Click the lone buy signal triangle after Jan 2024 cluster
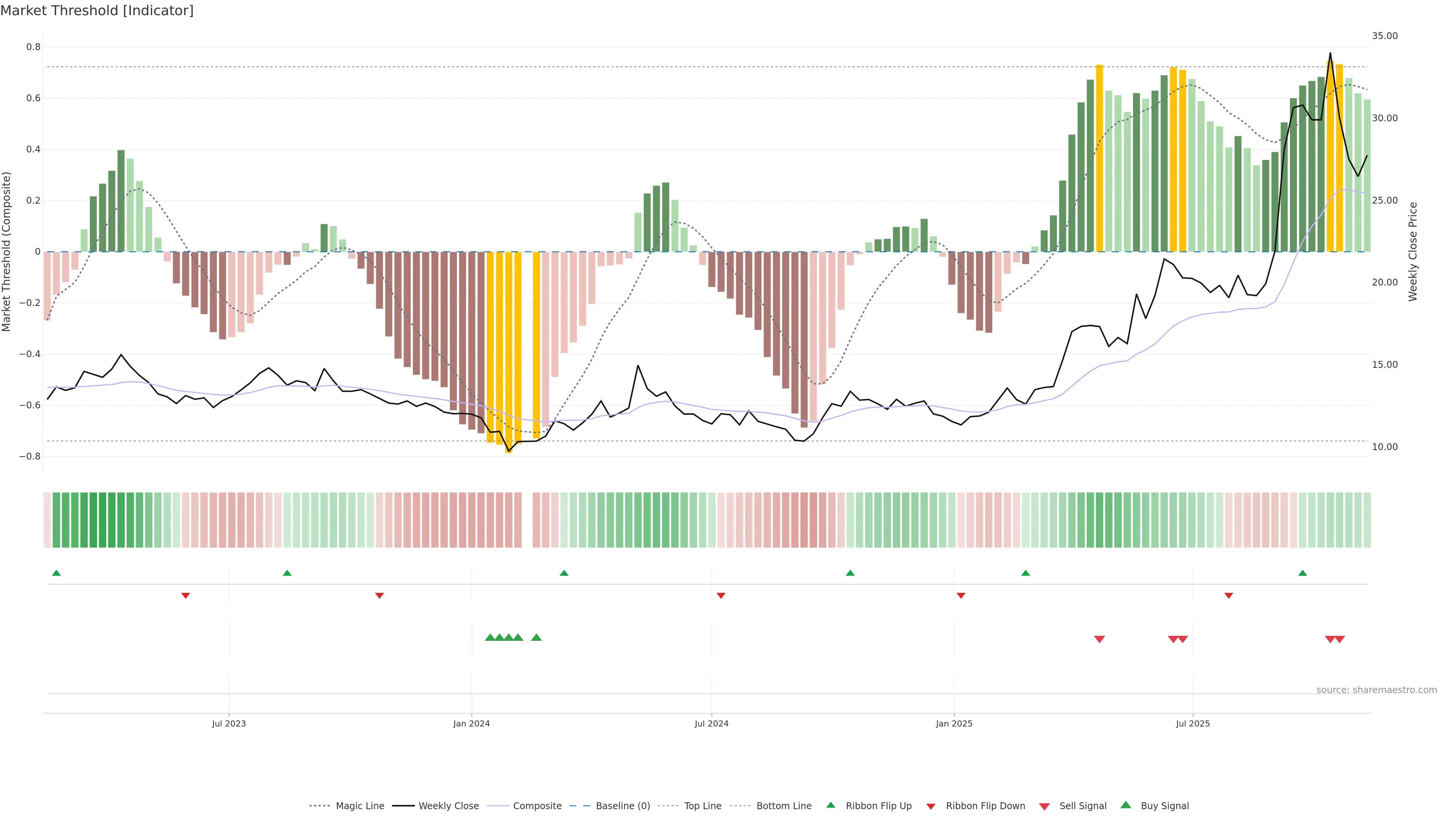Image resolution: width=1456 pixels, height=819 pixels. (x=537, y=637)
